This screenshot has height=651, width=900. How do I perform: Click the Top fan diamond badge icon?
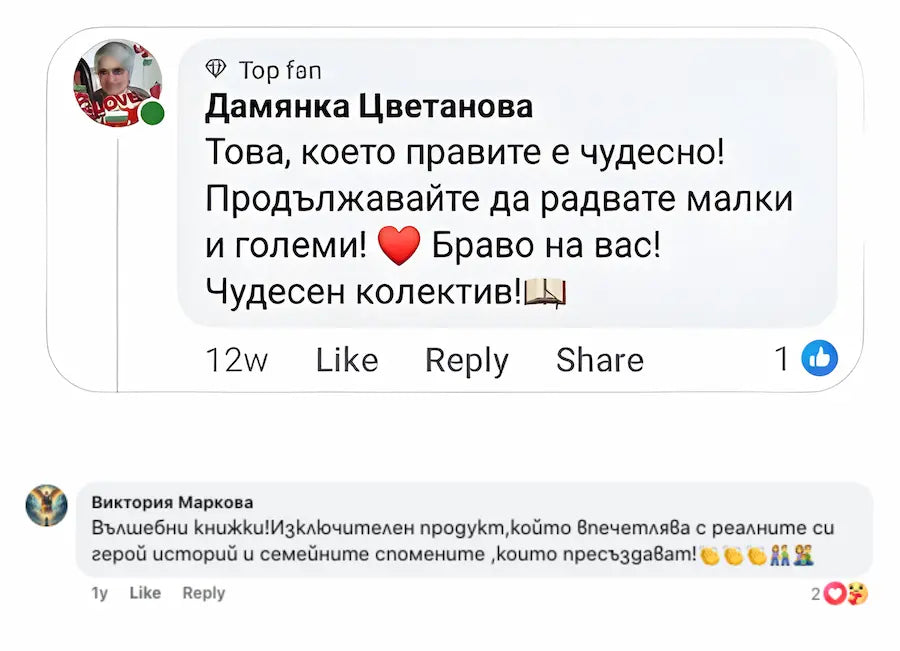(215, 69)
